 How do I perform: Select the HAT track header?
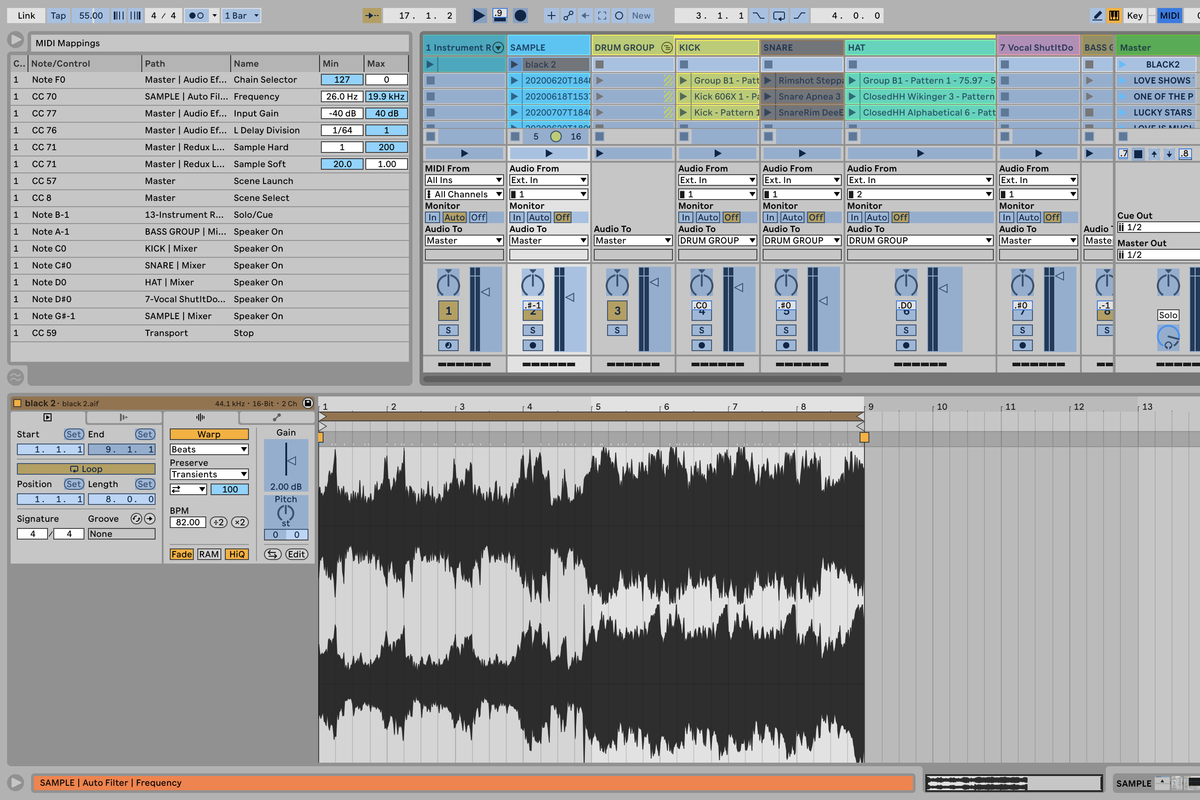tap(920, 47)
